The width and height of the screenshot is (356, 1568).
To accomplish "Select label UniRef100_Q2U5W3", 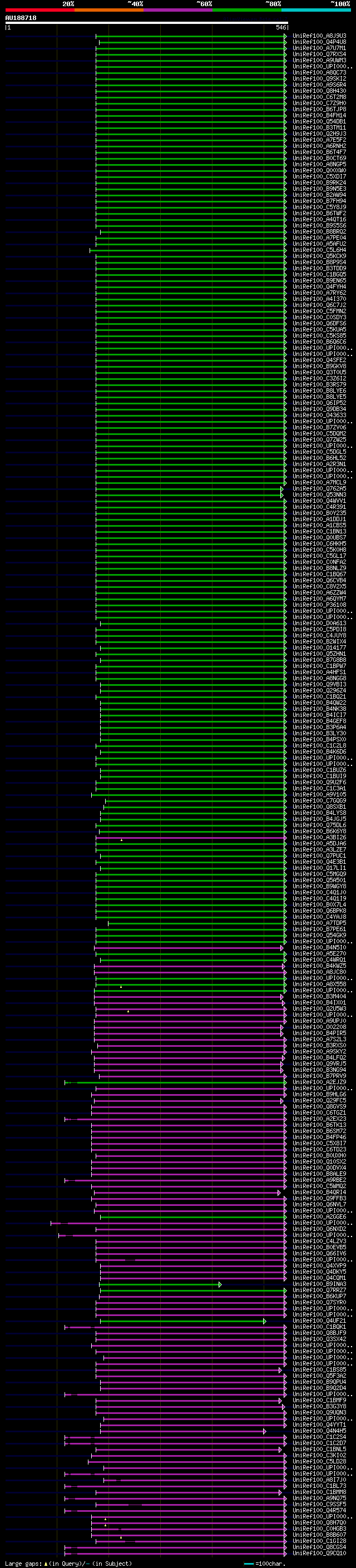I will [319, 1008].
